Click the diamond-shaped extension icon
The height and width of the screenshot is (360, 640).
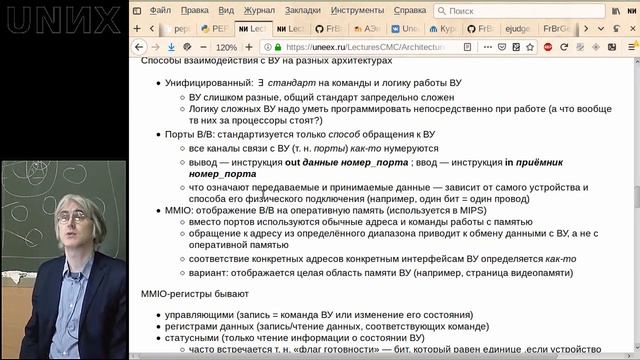[596, 47]
